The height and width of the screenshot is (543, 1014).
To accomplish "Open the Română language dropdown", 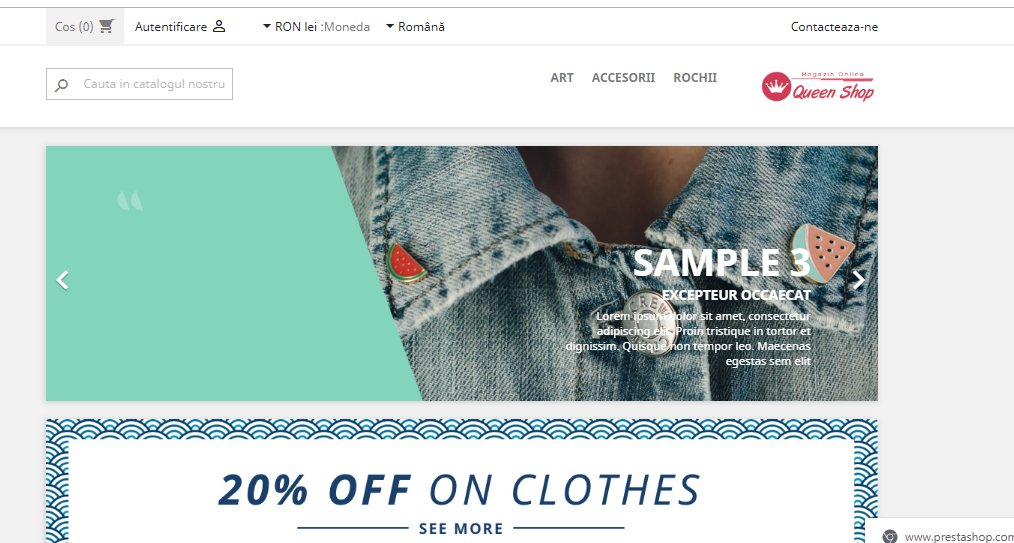I will click(415, 27).
